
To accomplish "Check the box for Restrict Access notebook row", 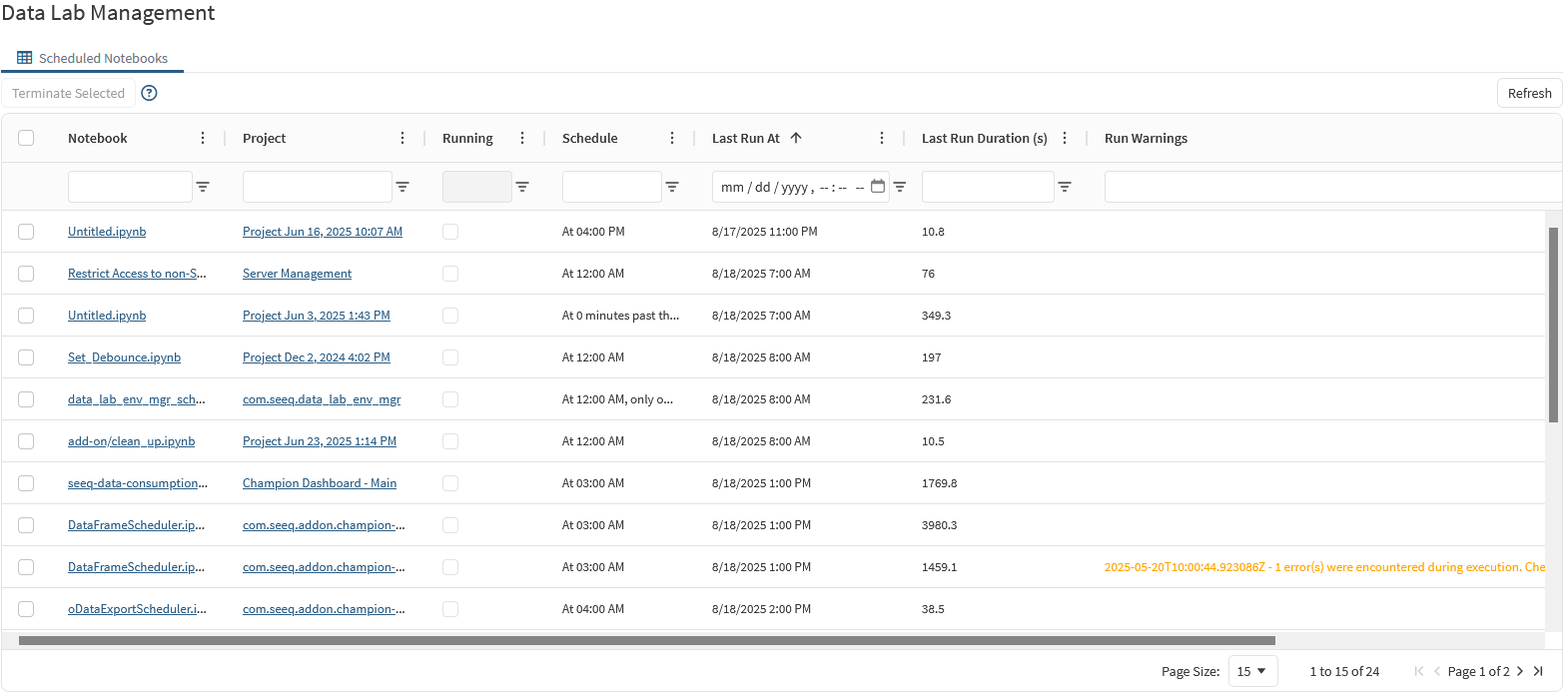I will [26, 274].
